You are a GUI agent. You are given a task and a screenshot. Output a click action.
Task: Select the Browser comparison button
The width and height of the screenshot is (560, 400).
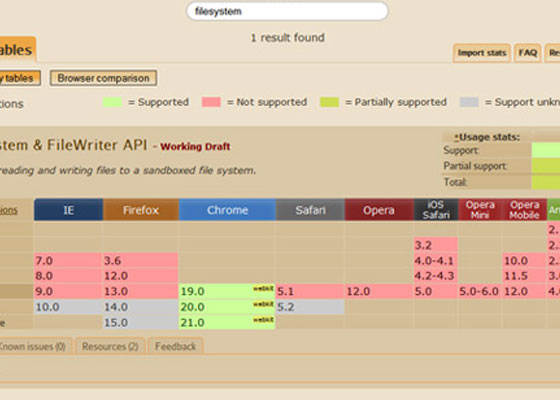[x=103, y=78]
